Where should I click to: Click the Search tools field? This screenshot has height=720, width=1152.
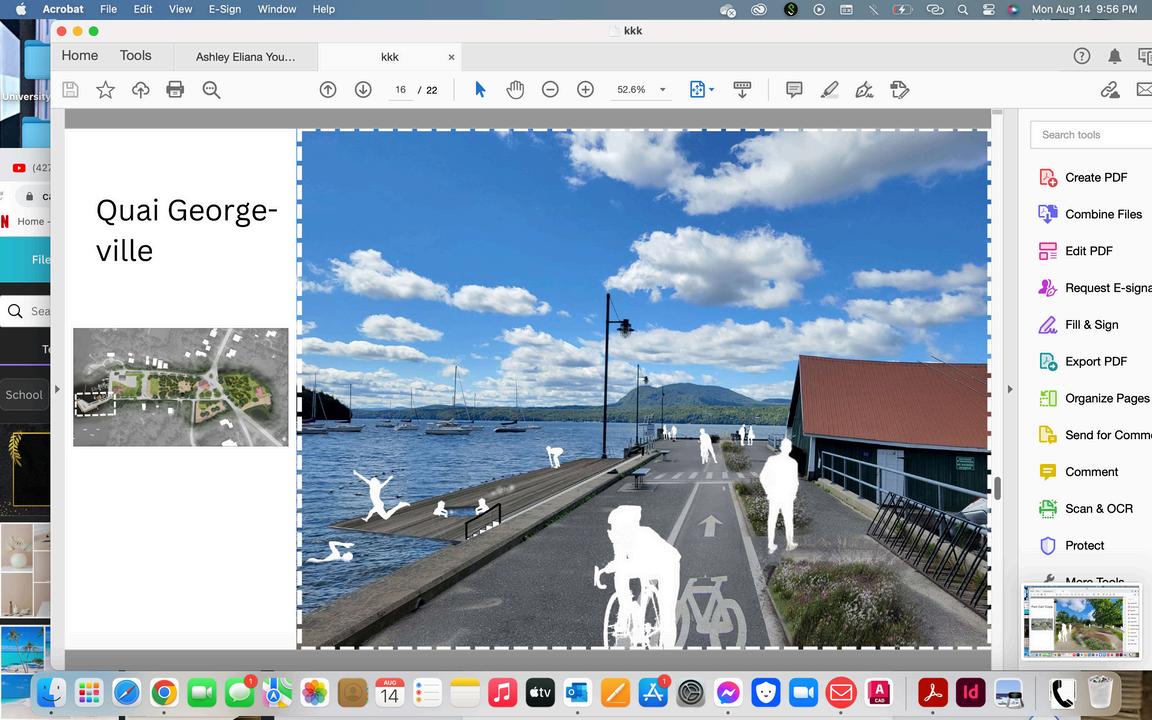tap(1090, 135)
